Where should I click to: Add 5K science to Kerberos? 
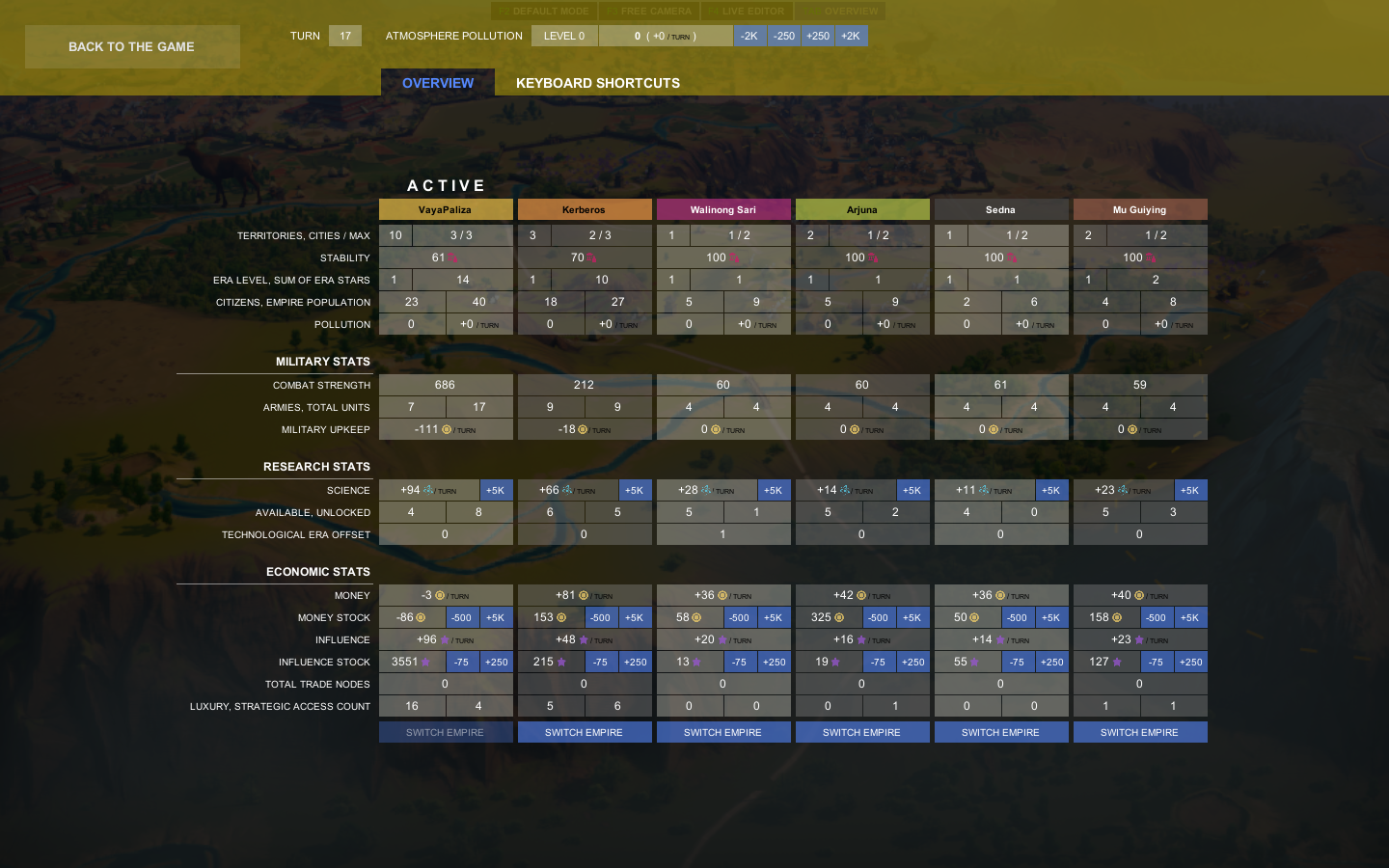[635, 490]
